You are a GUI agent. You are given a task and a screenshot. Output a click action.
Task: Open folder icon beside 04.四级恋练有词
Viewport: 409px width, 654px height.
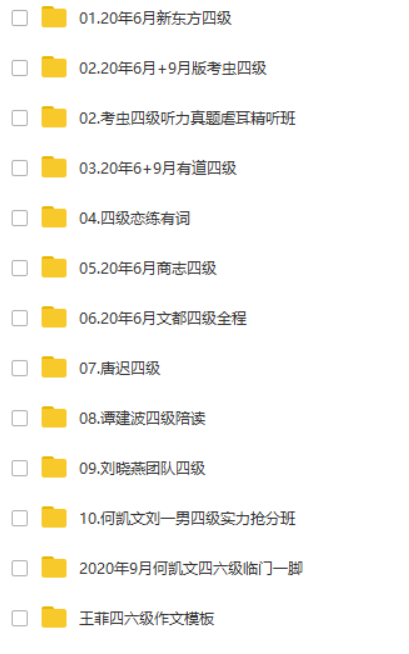pyautogui.click(x=54, y=217)
